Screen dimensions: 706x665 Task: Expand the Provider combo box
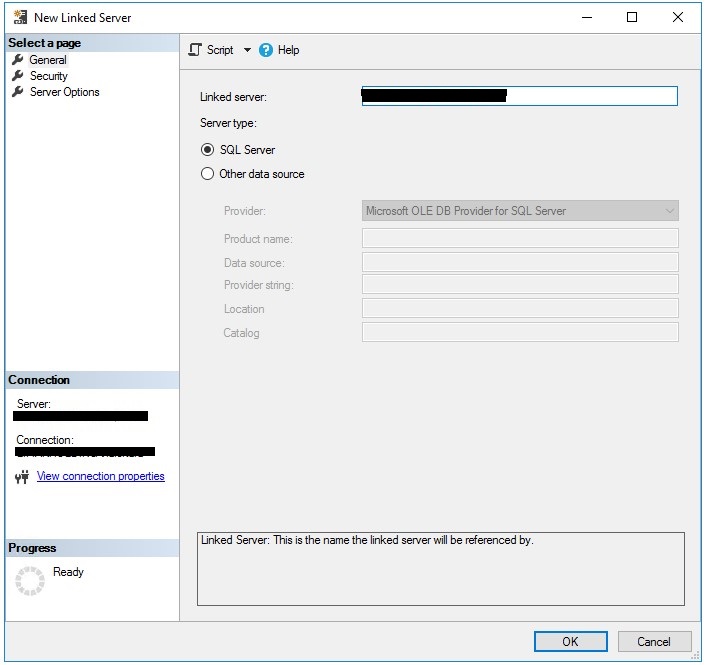tap(669, 211)
